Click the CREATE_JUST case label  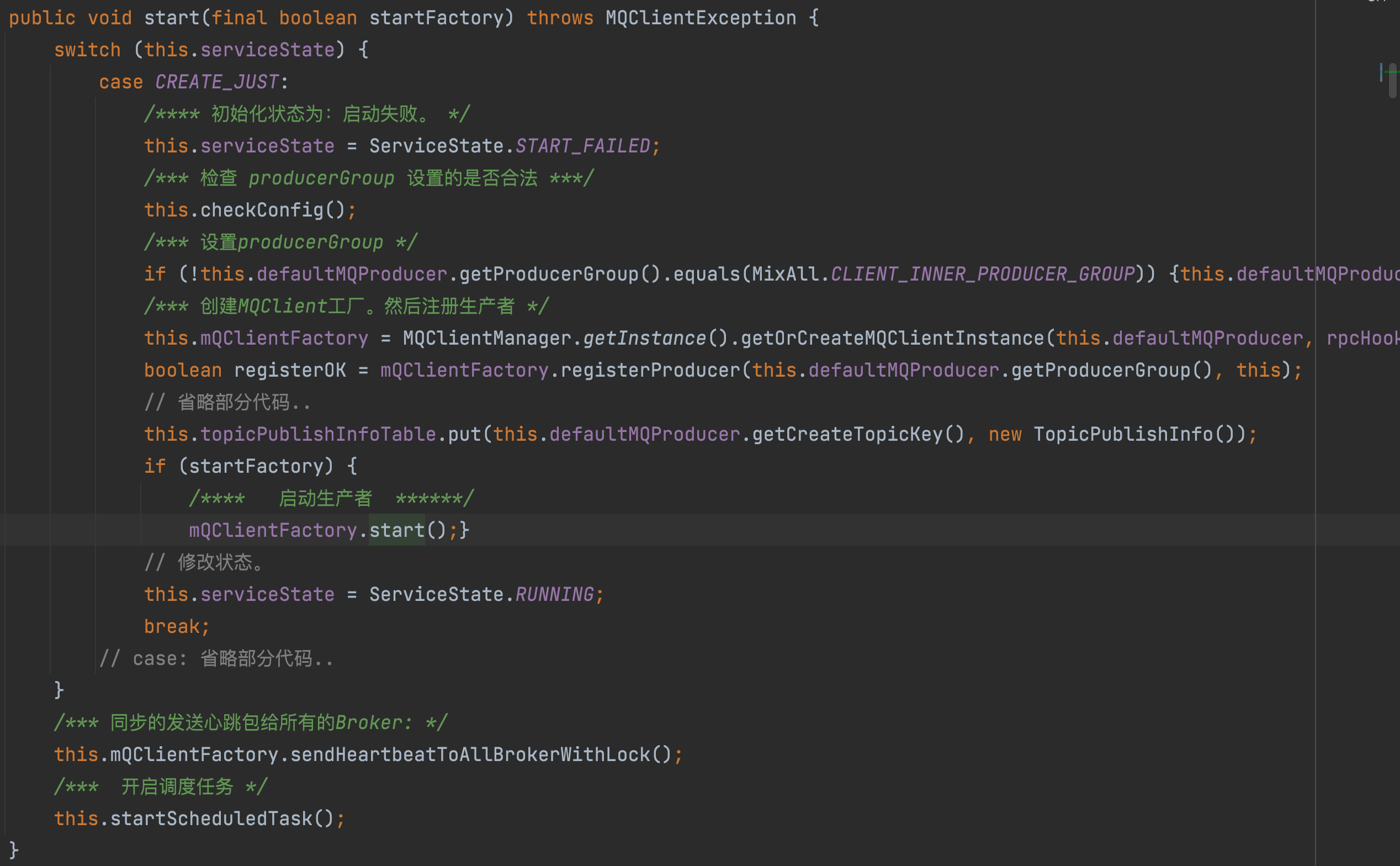pos(216,82)
